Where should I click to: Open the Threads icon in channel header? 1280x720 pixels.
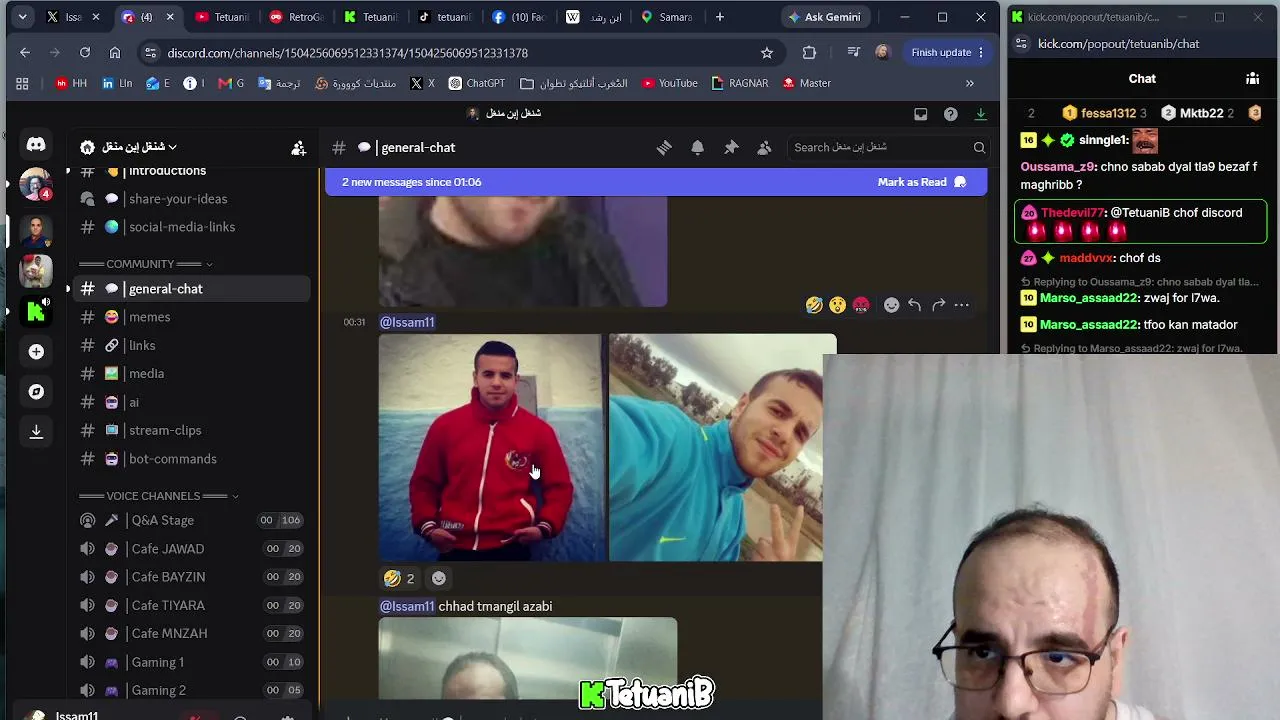click(664, 147)
